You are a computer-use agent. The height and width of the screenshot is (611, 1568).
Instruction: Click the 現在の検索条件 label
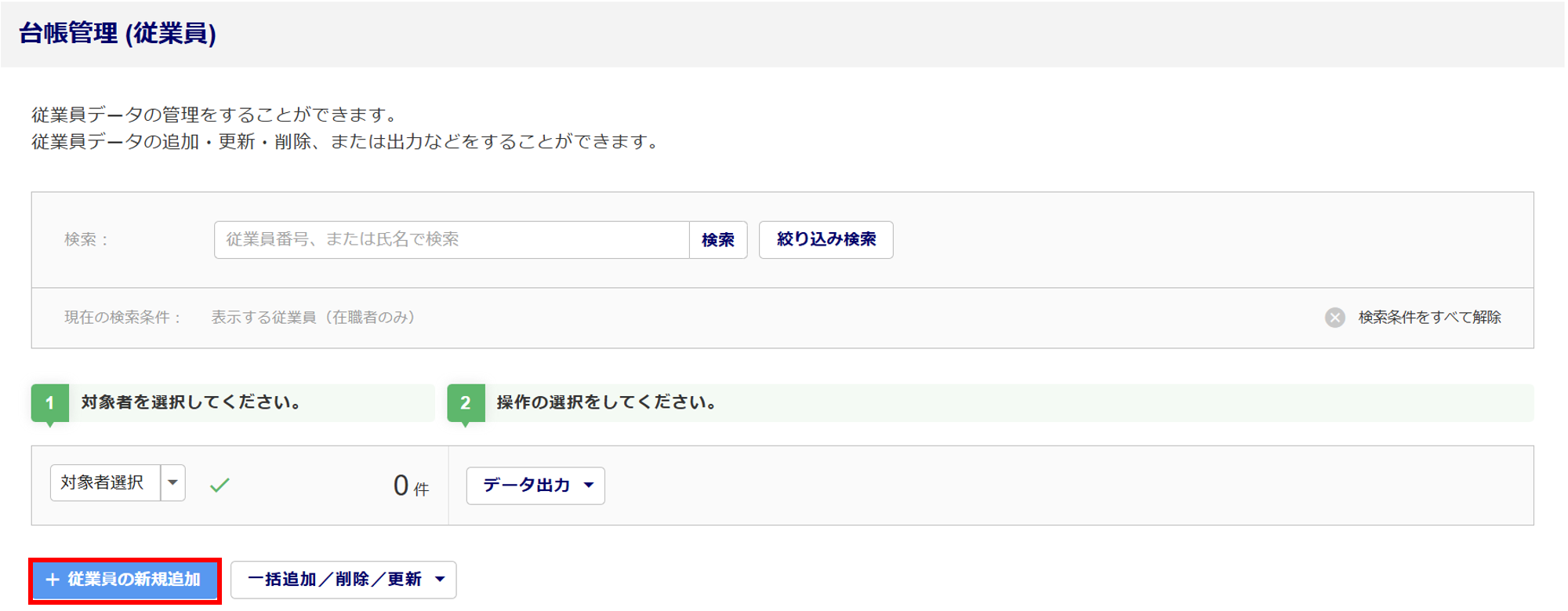click(x=122, y=318)
